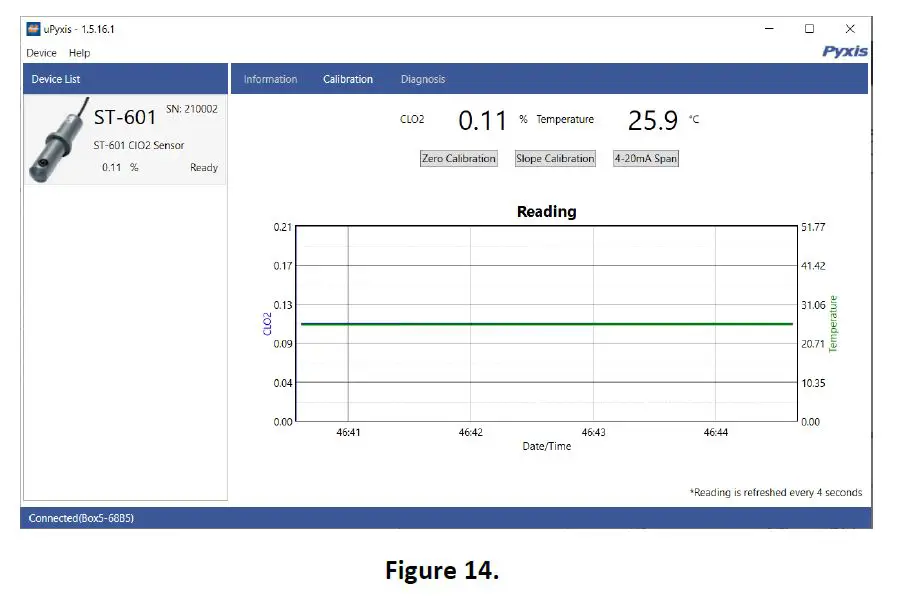Click the 46:41 time axis label
The image size is (910, 602).
click(348, 432)
